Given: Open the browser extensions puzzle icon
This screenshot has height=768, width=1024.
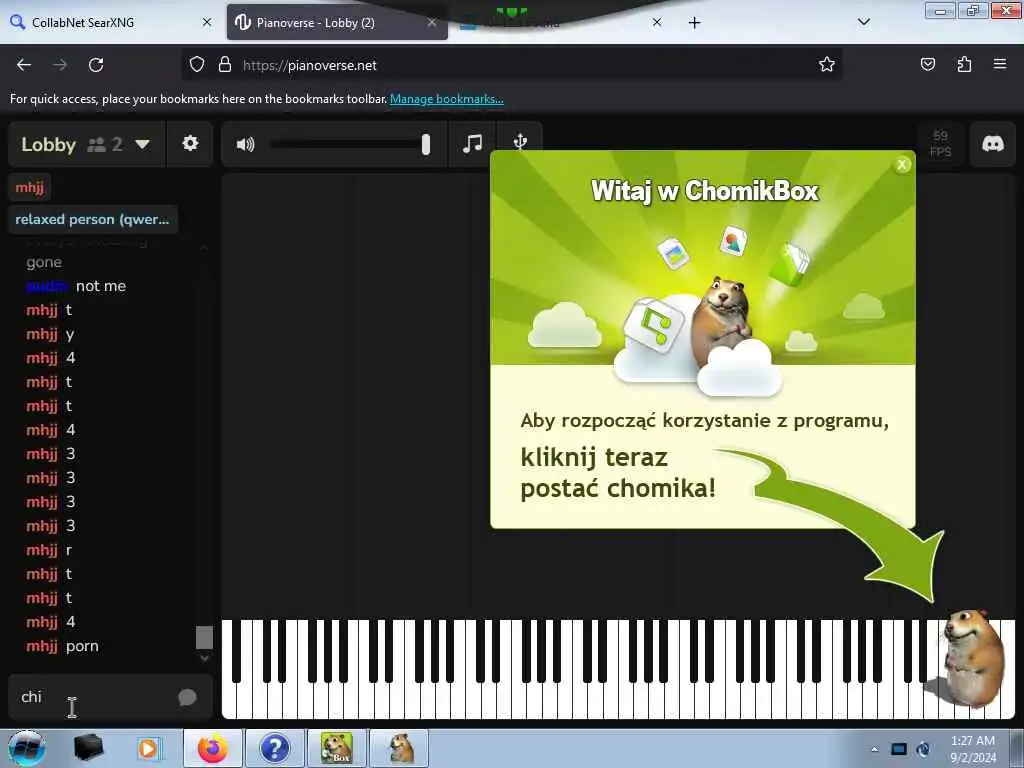Looking at the screenshot, I should pos(964,64).
